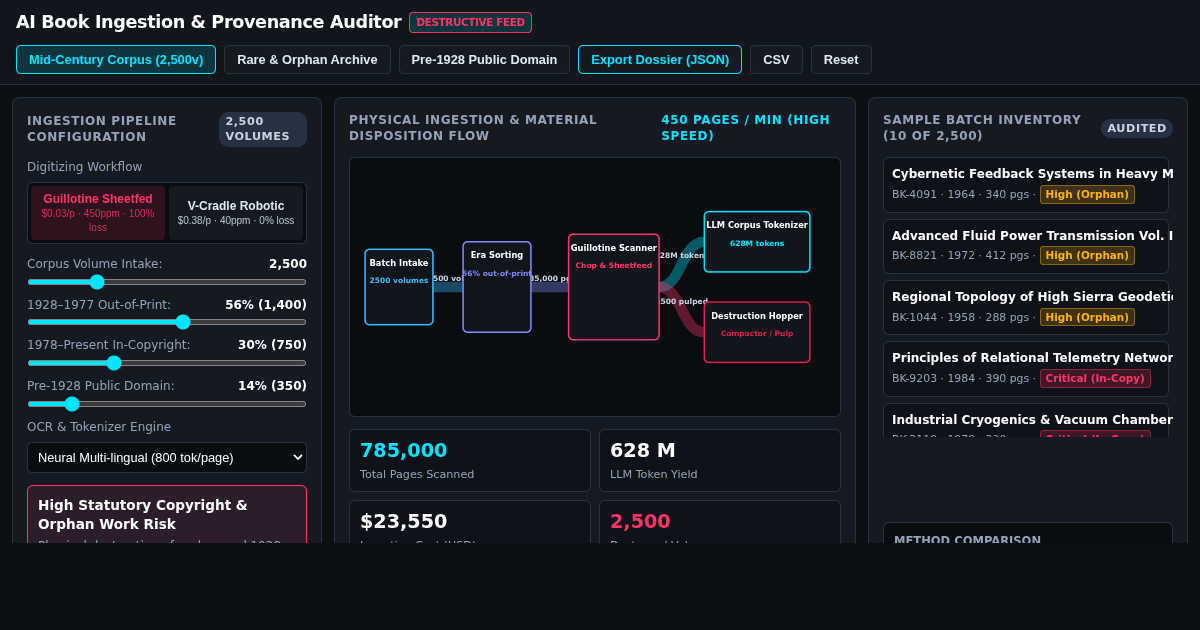Screen dimensions: 1200x630
Task: Click the 450 PAGES / MIN (HIGH SPEED) label
Action: coord(751,128)
